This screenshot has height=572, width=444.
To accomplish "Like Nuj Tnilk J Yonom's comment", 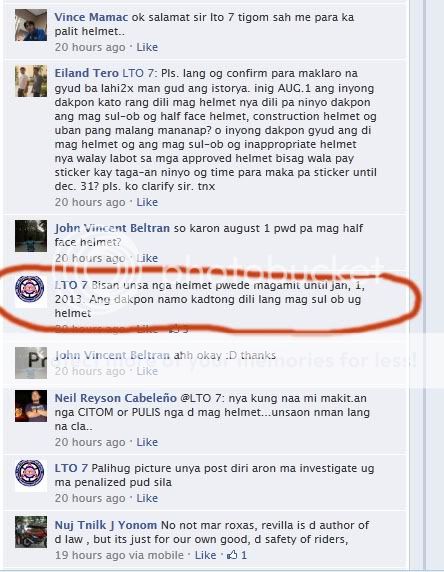I will [205, 555].
